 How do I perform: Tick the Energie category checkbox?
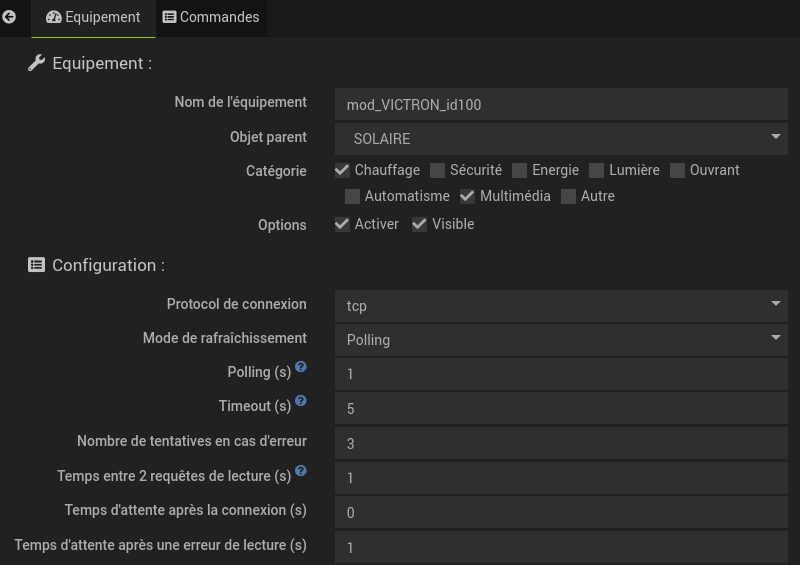(520, 170)
